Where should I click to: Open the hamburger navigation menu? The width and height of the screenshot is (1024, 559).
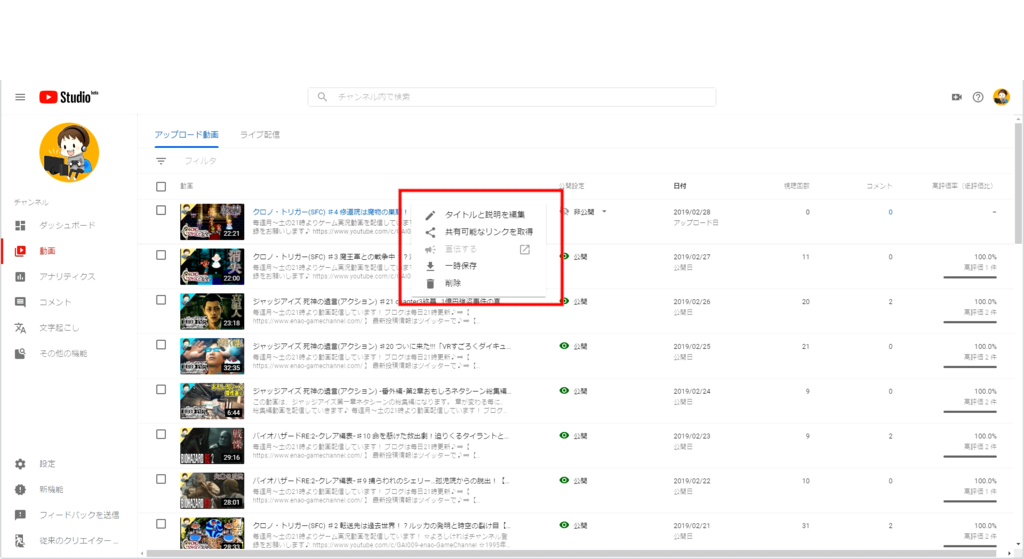[20, 97]
